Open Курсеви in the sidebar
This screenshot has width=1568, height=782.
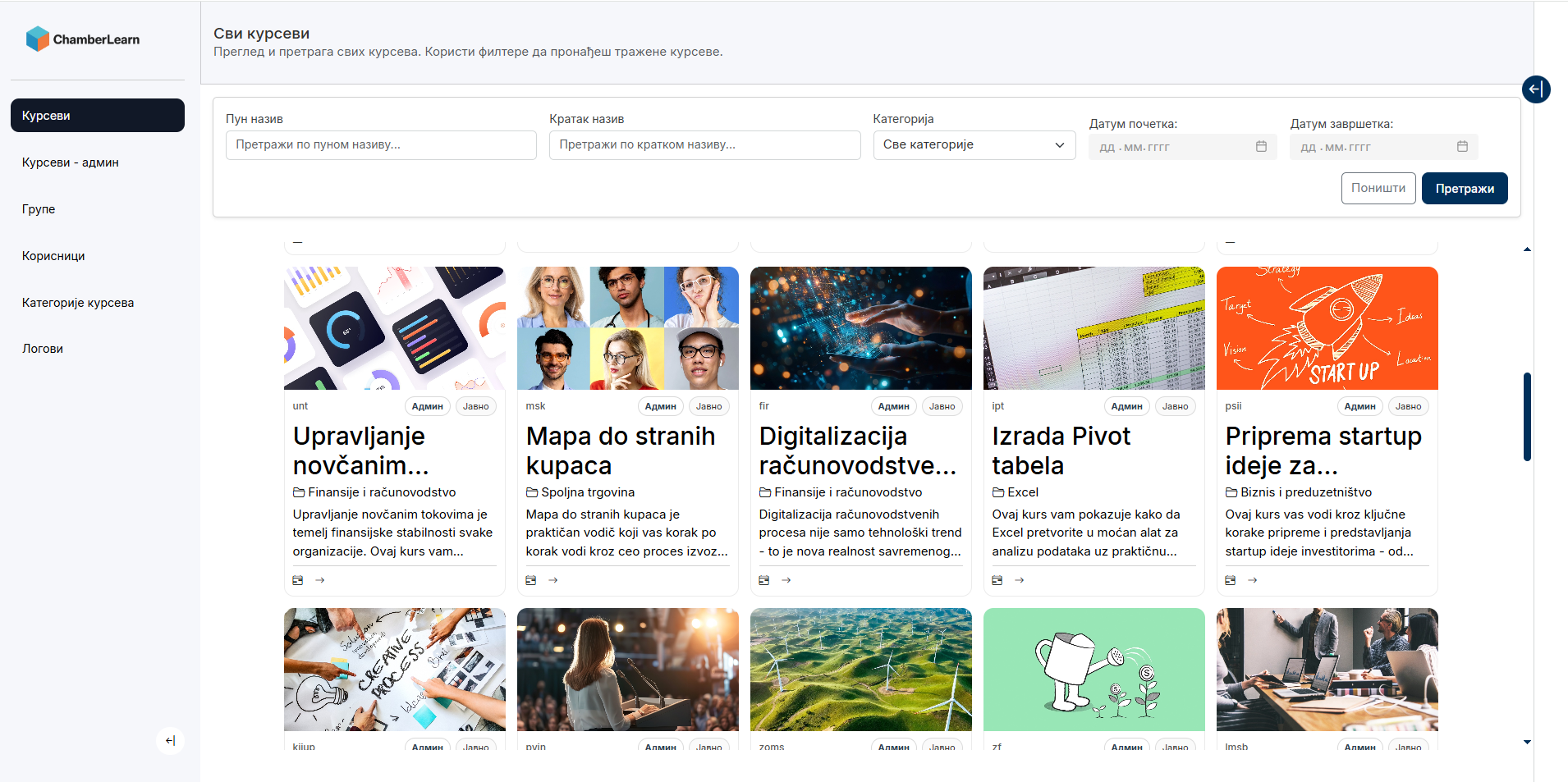(98, 116)
